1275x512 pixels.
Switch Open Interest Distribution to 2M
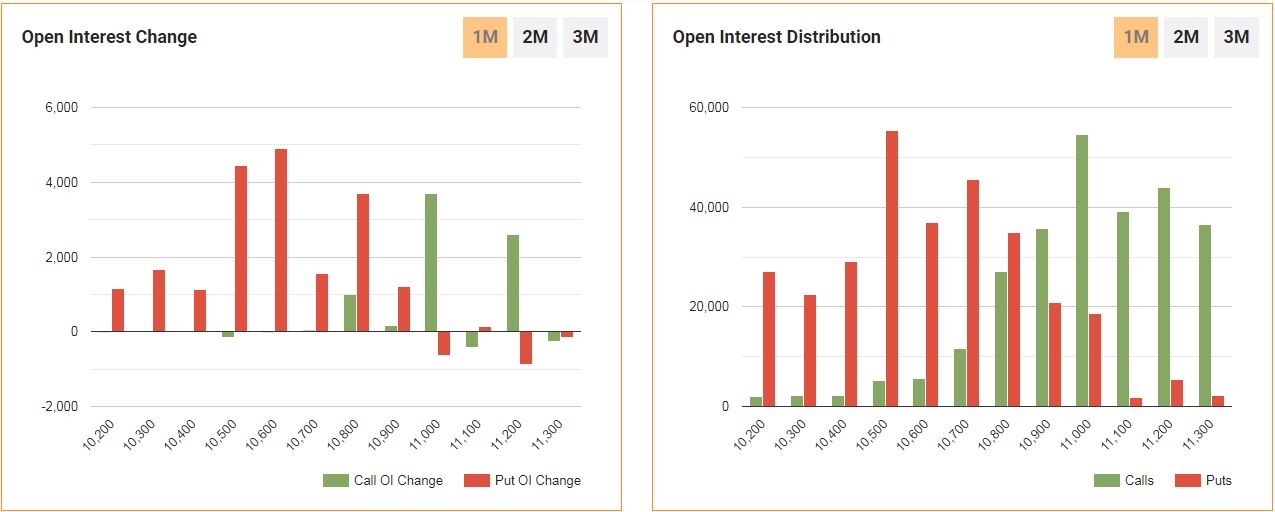pos(1186,38)
